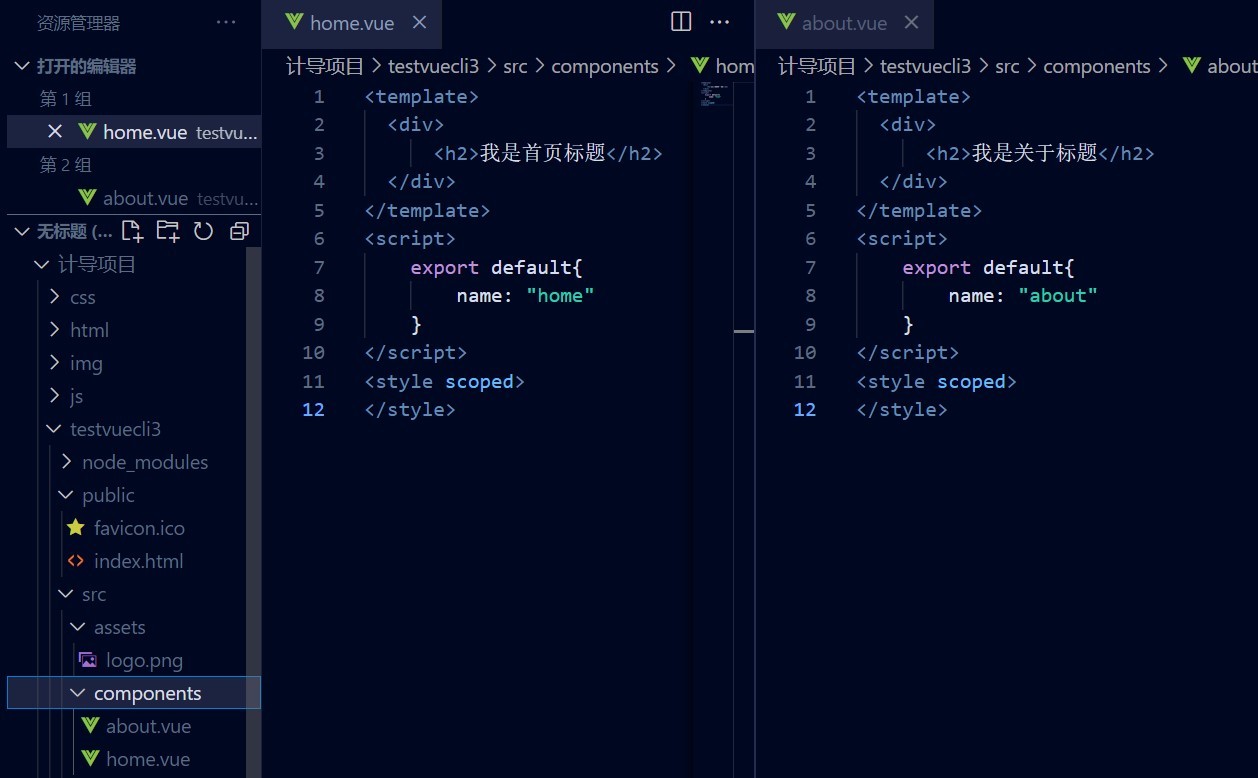Close the home.vue editor tab
This screenshot has height=778, width=1258.
point(420,22)
